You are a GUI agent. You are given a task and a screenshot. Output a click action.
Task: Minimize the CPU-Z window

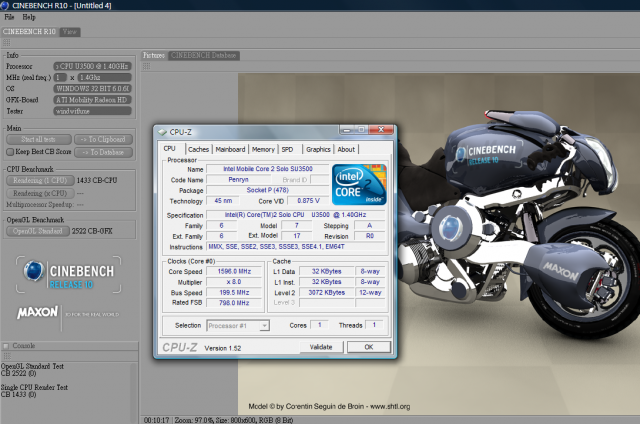[x=347, y=130]
